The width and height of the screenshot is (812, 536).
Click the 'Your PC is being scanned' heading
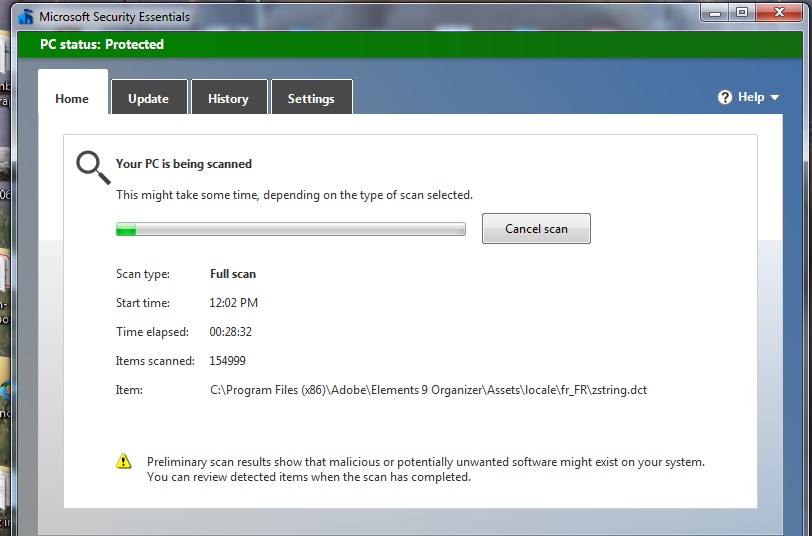tap(184, 164)
